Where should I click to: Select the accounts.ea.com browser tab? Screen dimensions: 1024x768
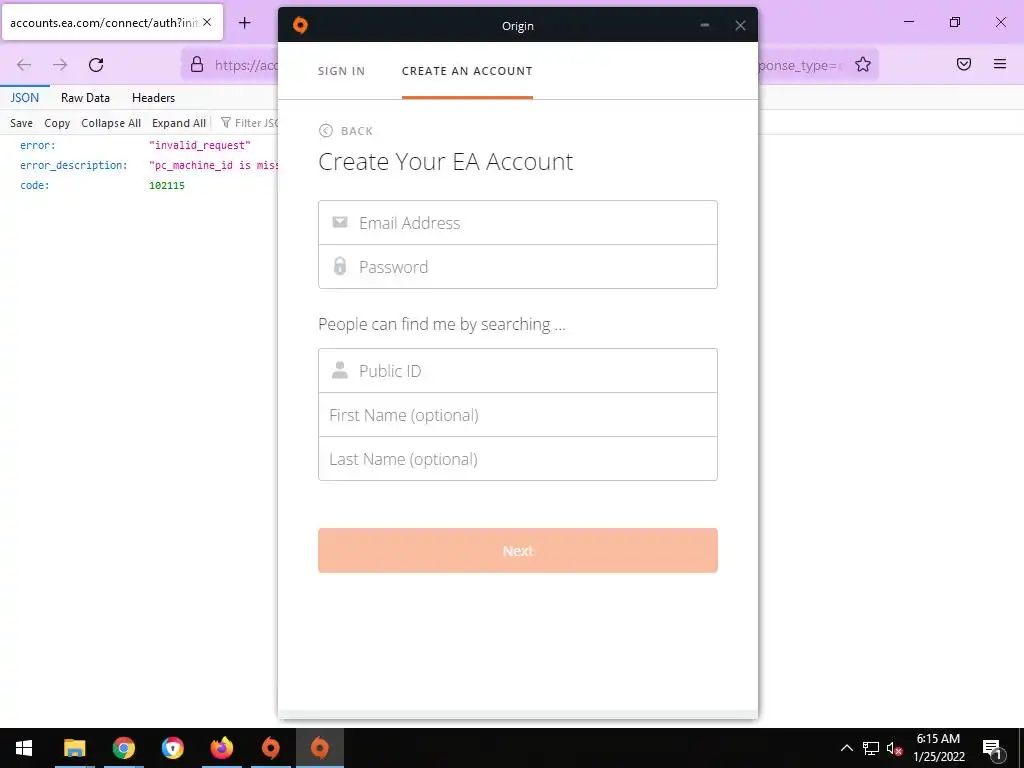tap(112, 22)
